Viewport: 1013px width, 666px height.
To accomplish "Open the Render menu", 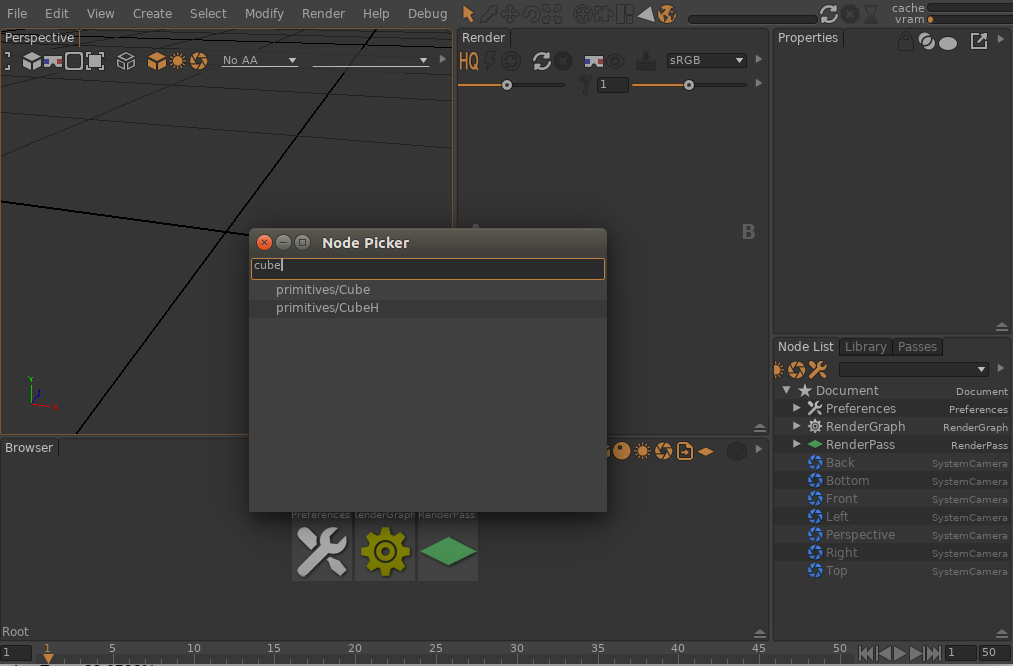I will (x=323, y=14).
